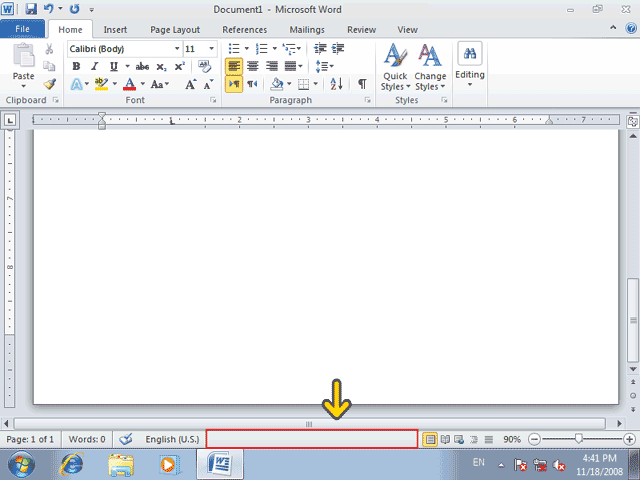Image resolution: width=640 pixels, height=480 pixels.
Task: Open the Change Styles button
Action: 430,67
